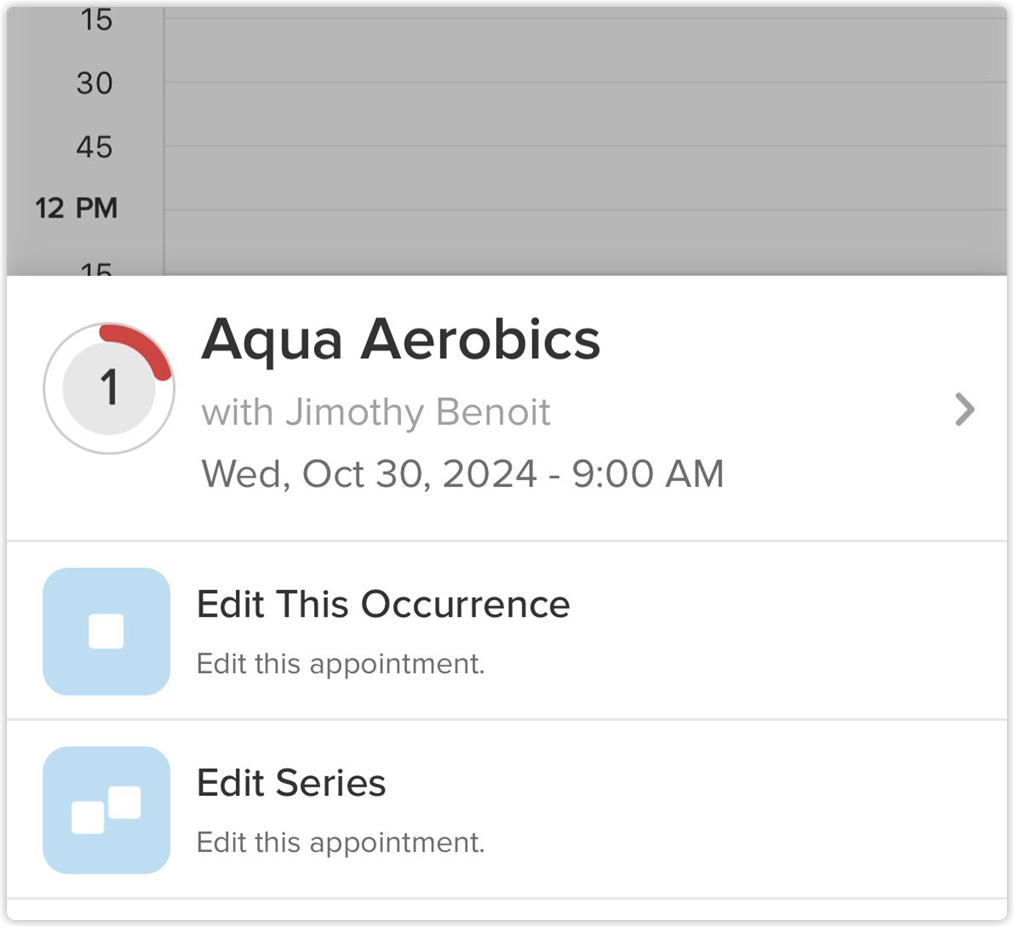Tap the '12 PM' time label in calendar
Viewport: 1015px width, 928px height.
(76, 208)
